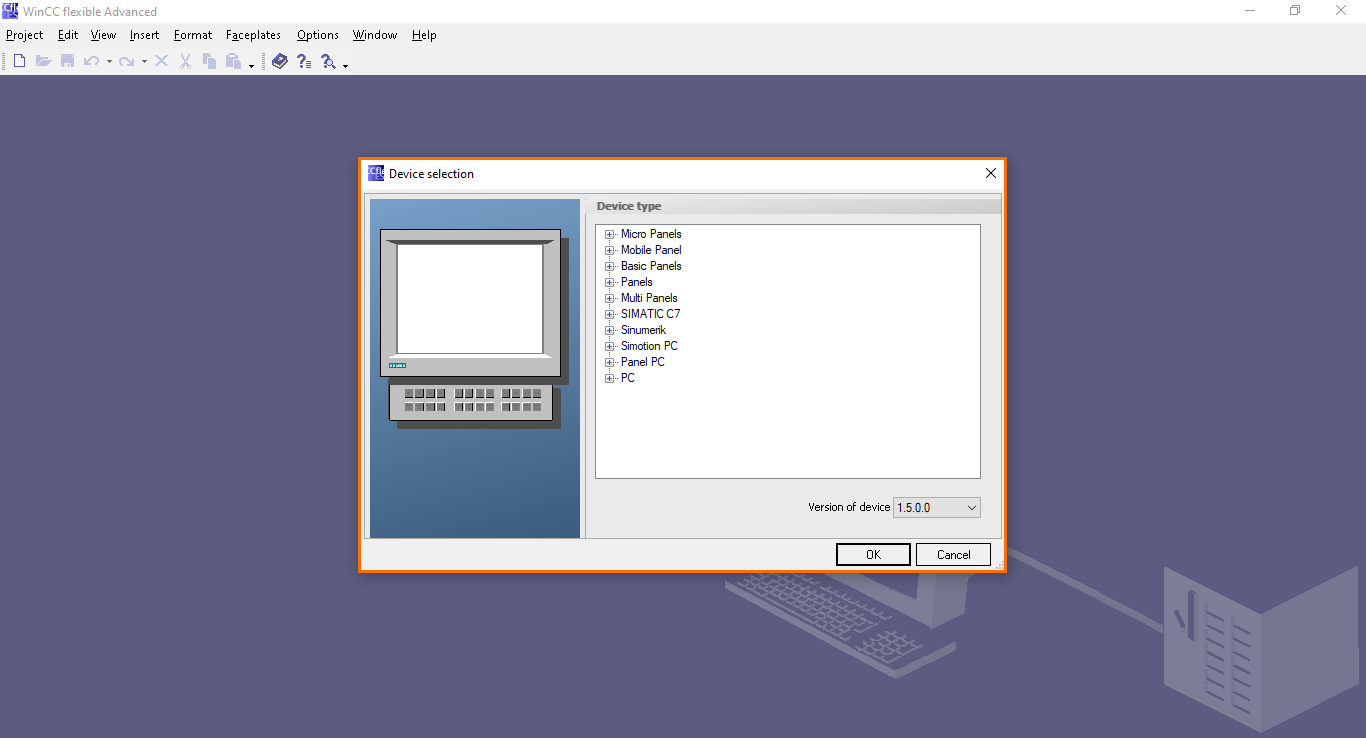1366x738 pixels.
Task: Open the Insert menu
Action: pyautogui.click(x=144, y=35)
